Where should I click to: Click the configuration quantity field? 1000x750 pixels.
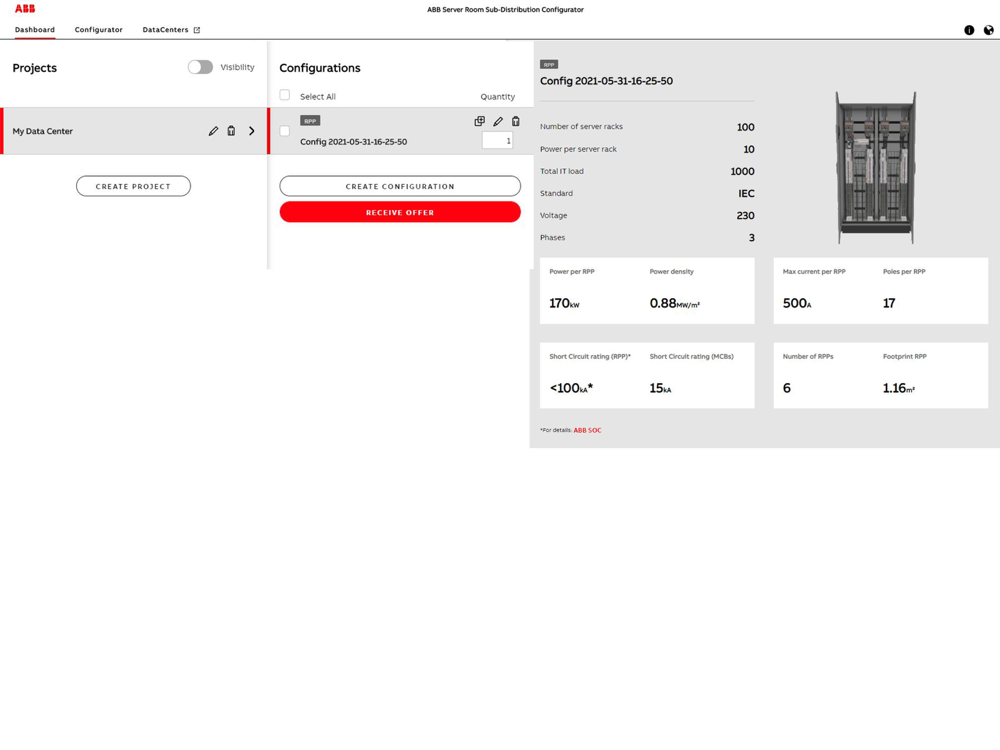tap(497, 140)
